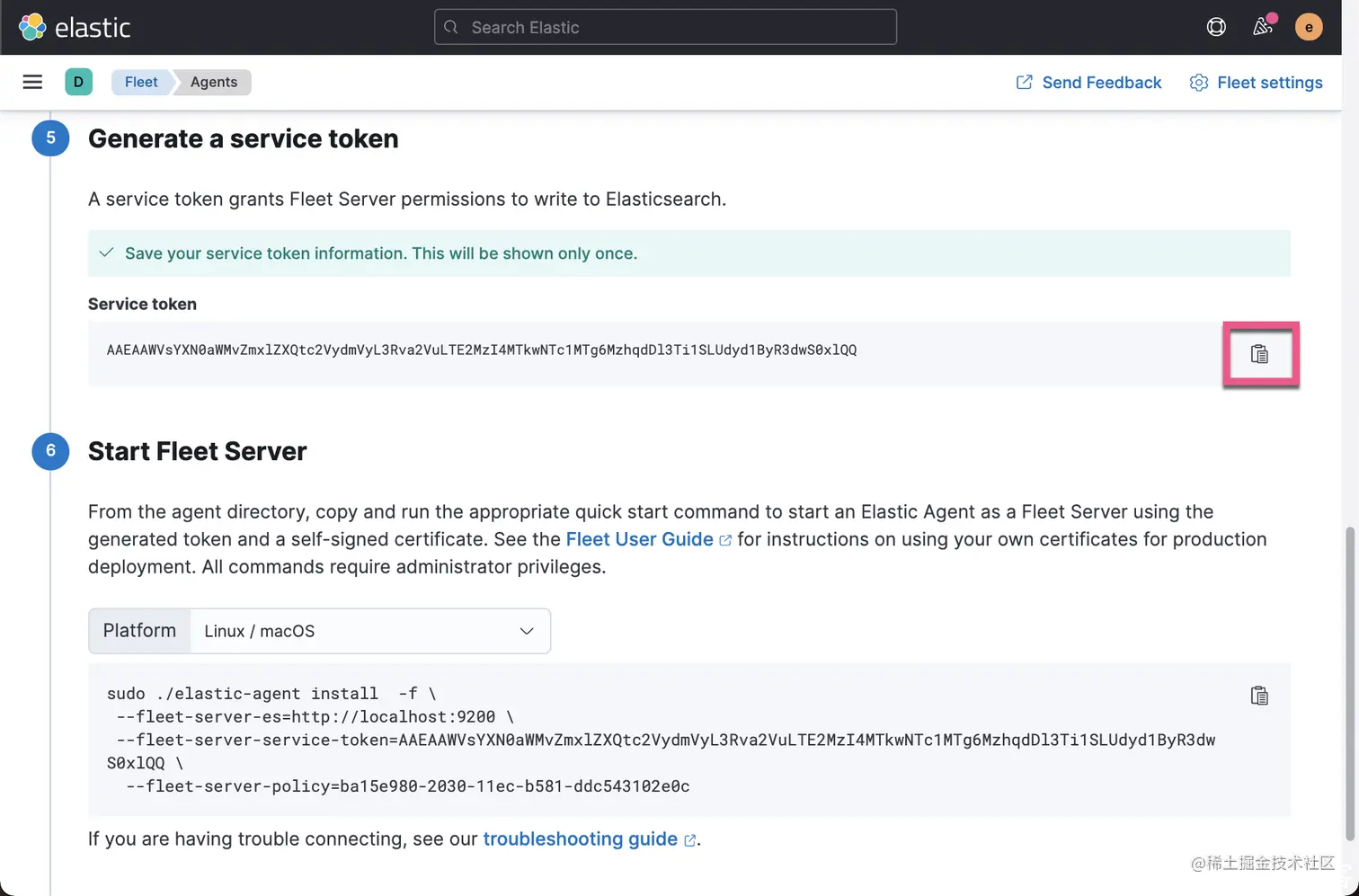Click the step 5 number badge

click(x=50, y=138)
